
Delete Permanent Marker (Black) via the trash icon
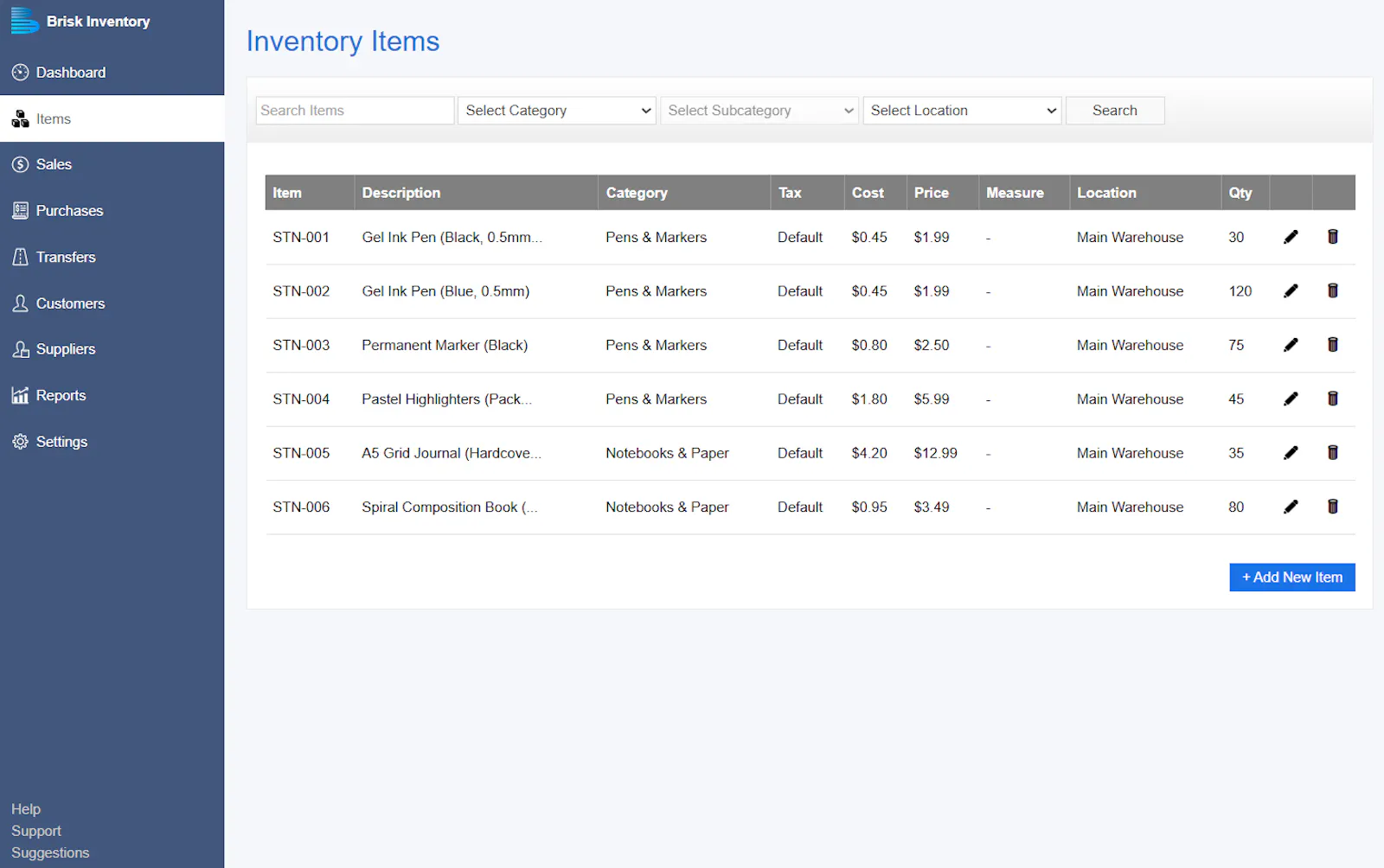[1333, 345]
